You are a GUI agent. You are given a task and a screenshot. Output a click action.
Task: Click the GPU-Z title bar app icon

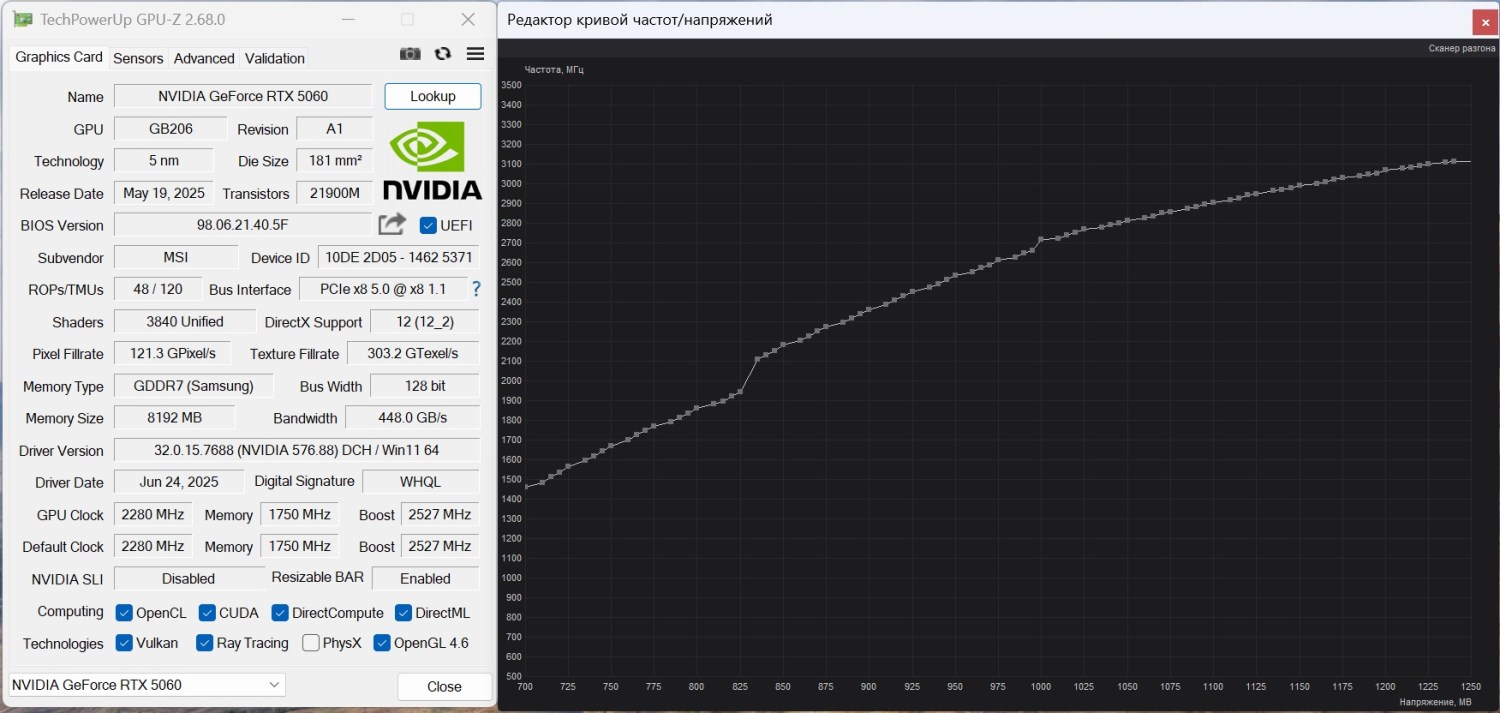click(x=22, y=19)
